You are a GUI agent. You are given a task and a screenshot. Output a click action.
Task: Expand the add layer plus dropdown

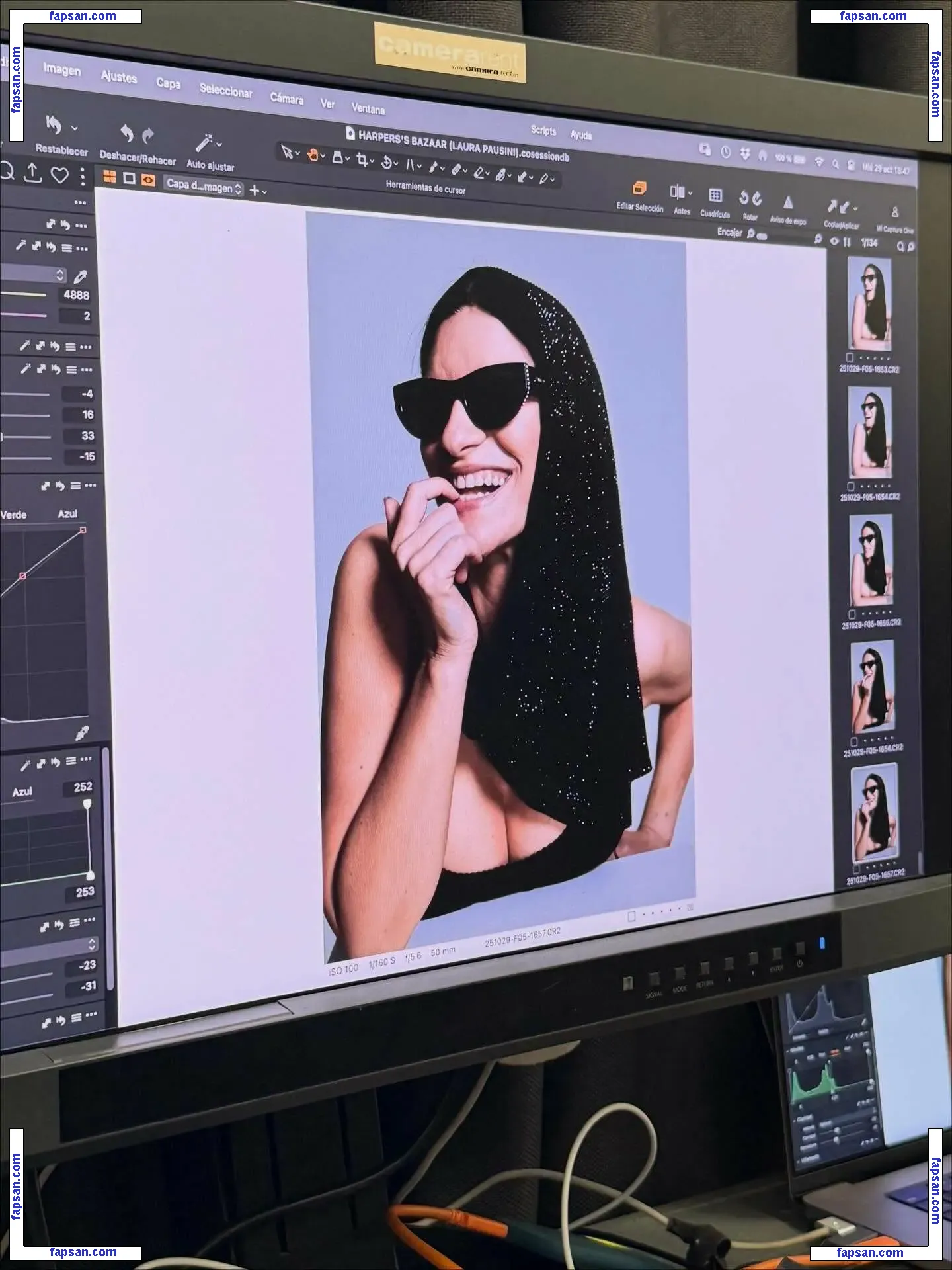coord(258,190)
